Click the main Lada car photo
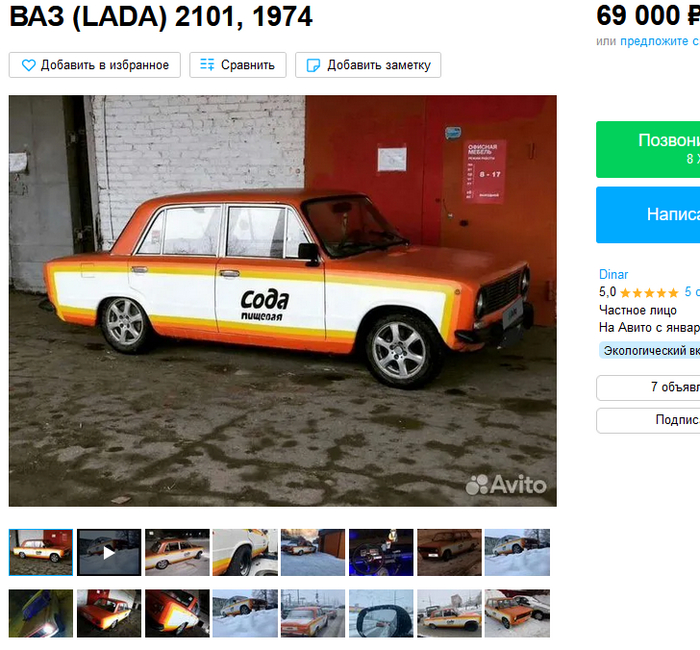Image resolution: width=700 pixels, height=650 pixels. [283, 301]
